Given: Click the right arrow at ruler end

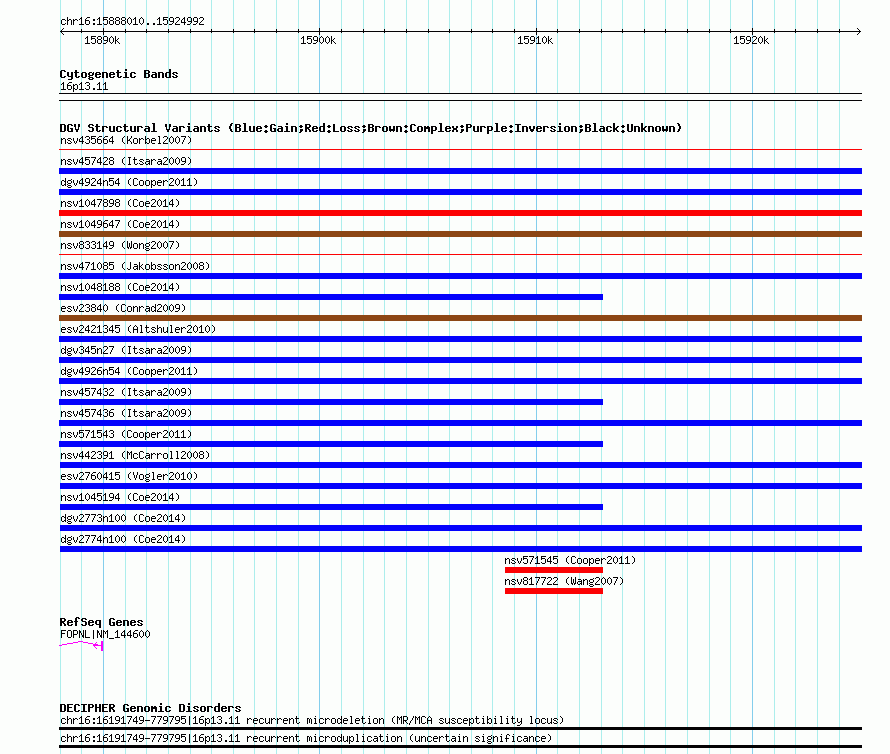Looking at the screenshot, I should [859, 31].
